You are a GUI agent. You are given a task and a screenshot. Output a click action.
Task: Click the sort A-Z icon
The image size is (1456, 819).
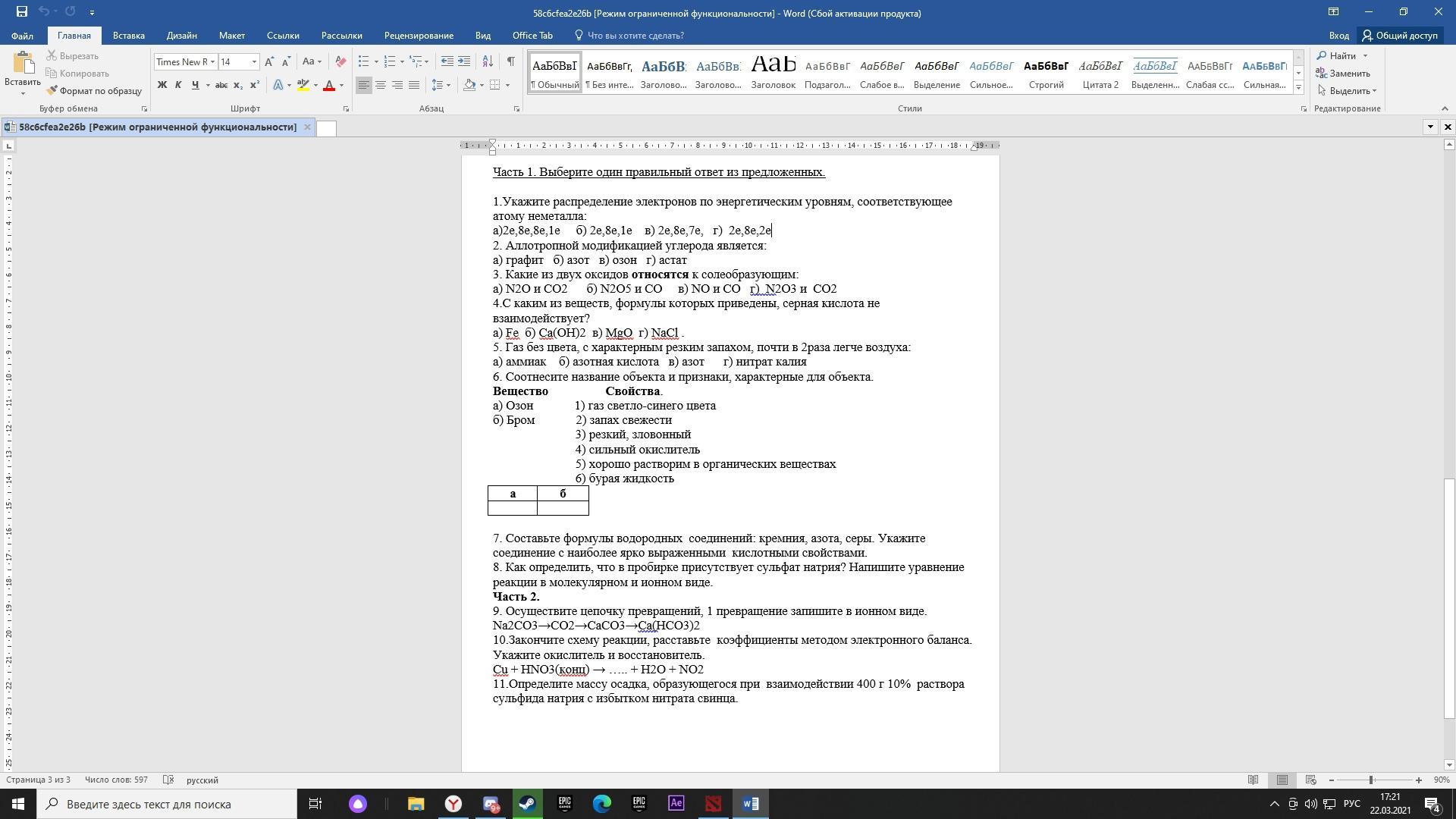[x=488, y=61]
